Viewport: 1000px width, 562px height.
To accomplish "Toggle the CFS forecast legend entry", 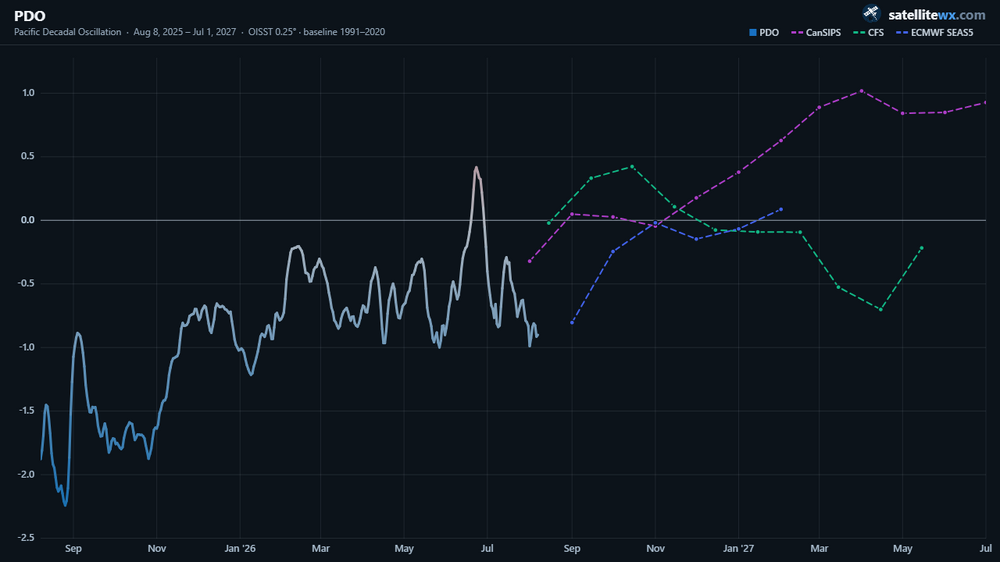I will point(868,33).
